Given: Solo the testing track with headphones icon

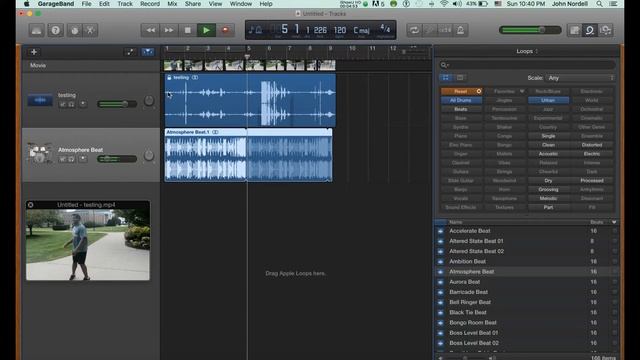Looking at the screenshot, I should pos(71,104).
